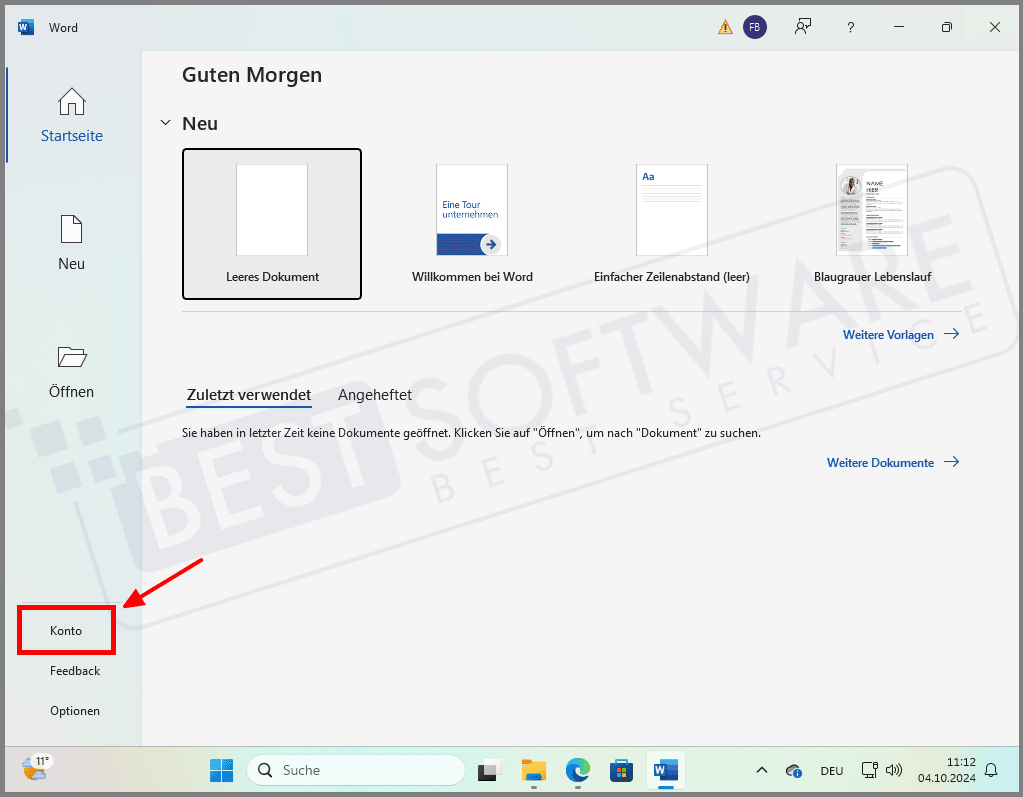Screen dimensions: 1023x797
Task: Click the yellow warning triangle icon
Action: click(x=725, y=27)
